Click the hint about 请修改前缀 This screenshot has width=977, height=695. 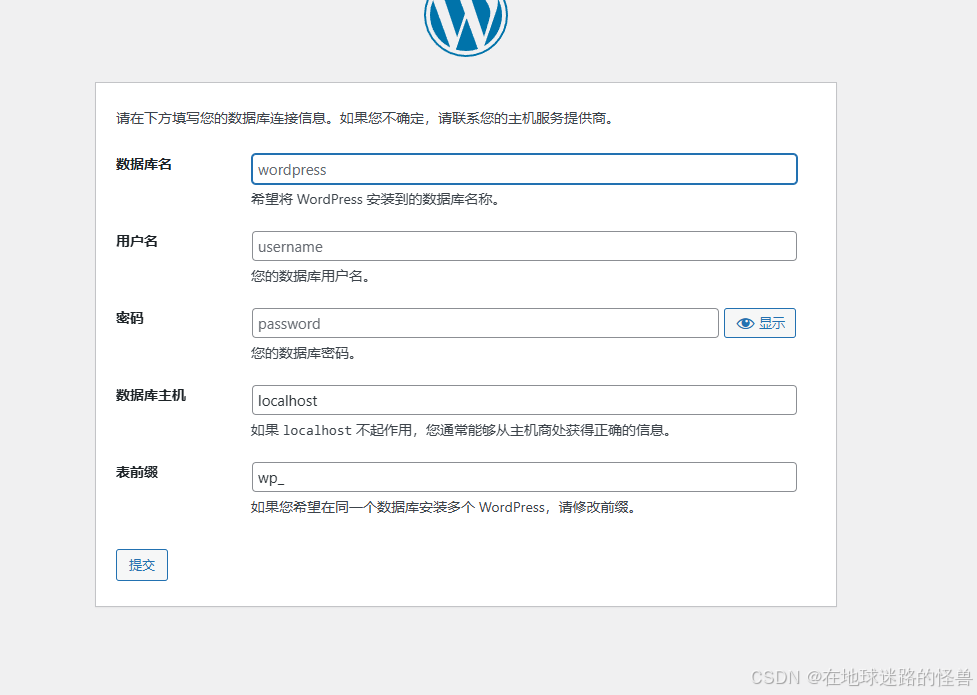coord(444,507)
